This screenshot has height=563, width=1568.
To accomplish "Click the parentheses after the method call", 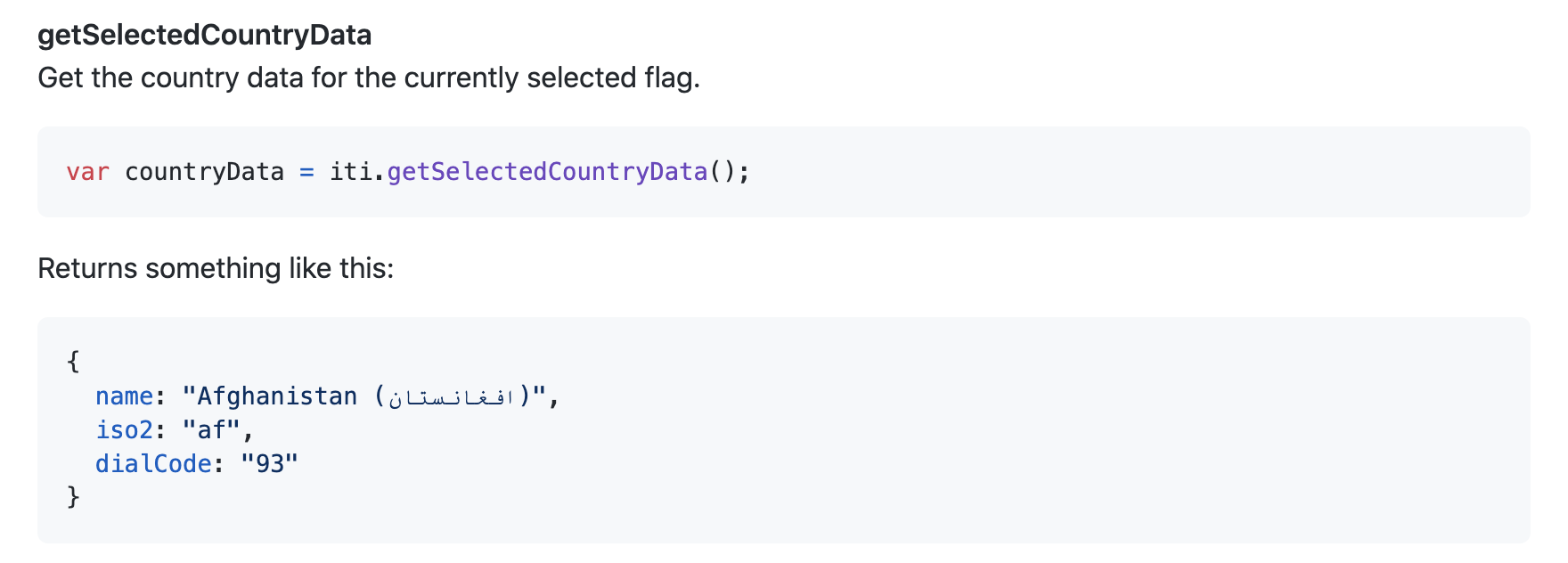I will tap(723, 171).
